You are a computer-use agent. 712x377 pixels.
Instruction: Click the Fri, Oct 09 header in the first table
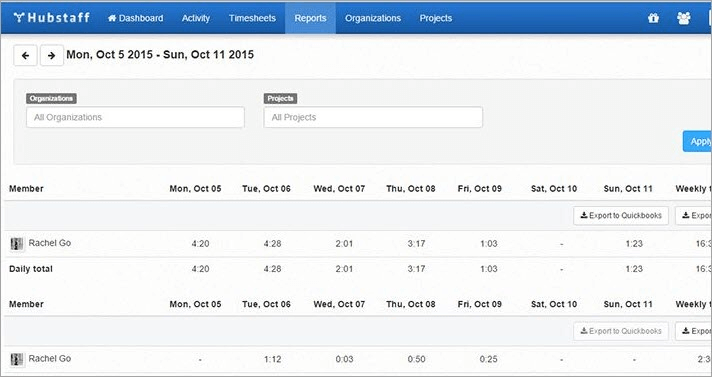(480, 188)
